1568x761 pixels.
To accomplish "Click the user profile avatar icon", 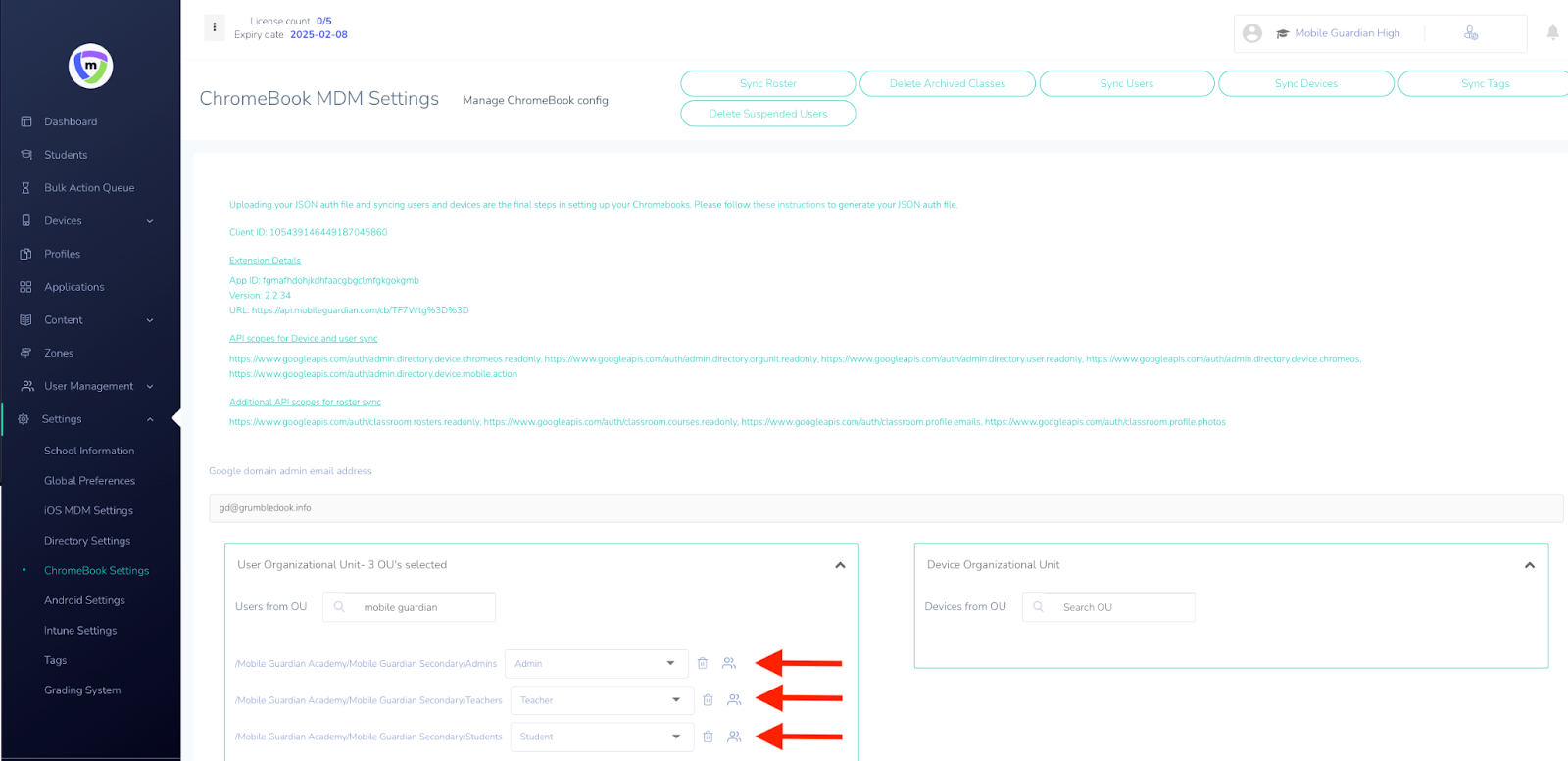I will (1251, 33).
